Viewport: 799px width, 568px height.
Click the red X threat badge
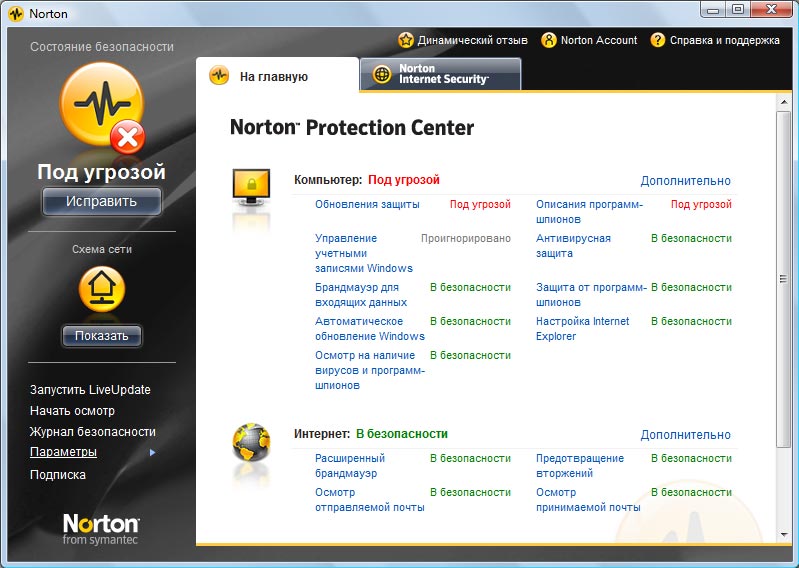click(128, 137)
